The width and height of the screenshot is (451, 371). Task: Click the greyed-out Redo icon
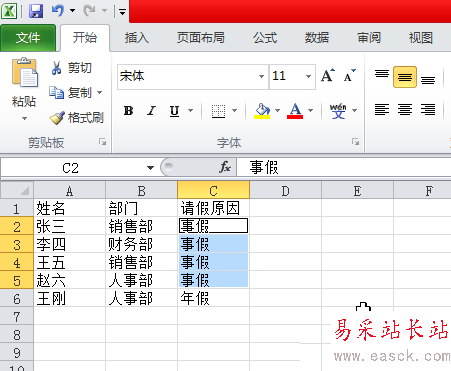pyautogui.click(x=89, y=11)
